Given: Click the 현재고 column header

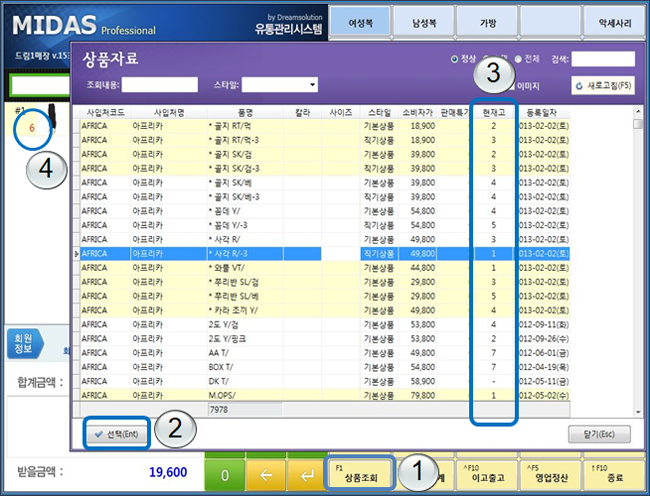Looking at the screenshot, I should (x=494, y=112).
